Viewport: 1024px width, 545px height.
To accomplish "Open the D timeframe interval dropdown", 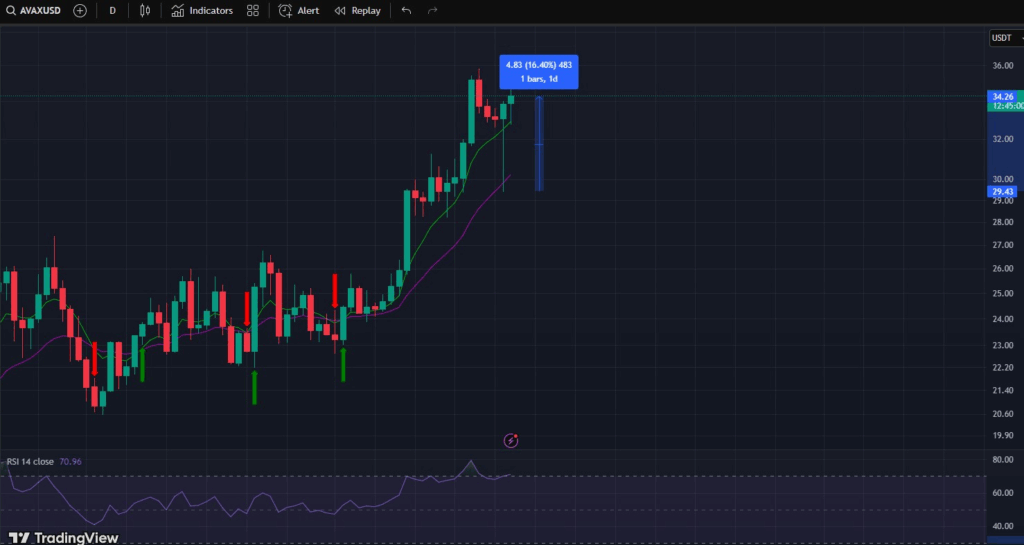I will click(112, 10).
